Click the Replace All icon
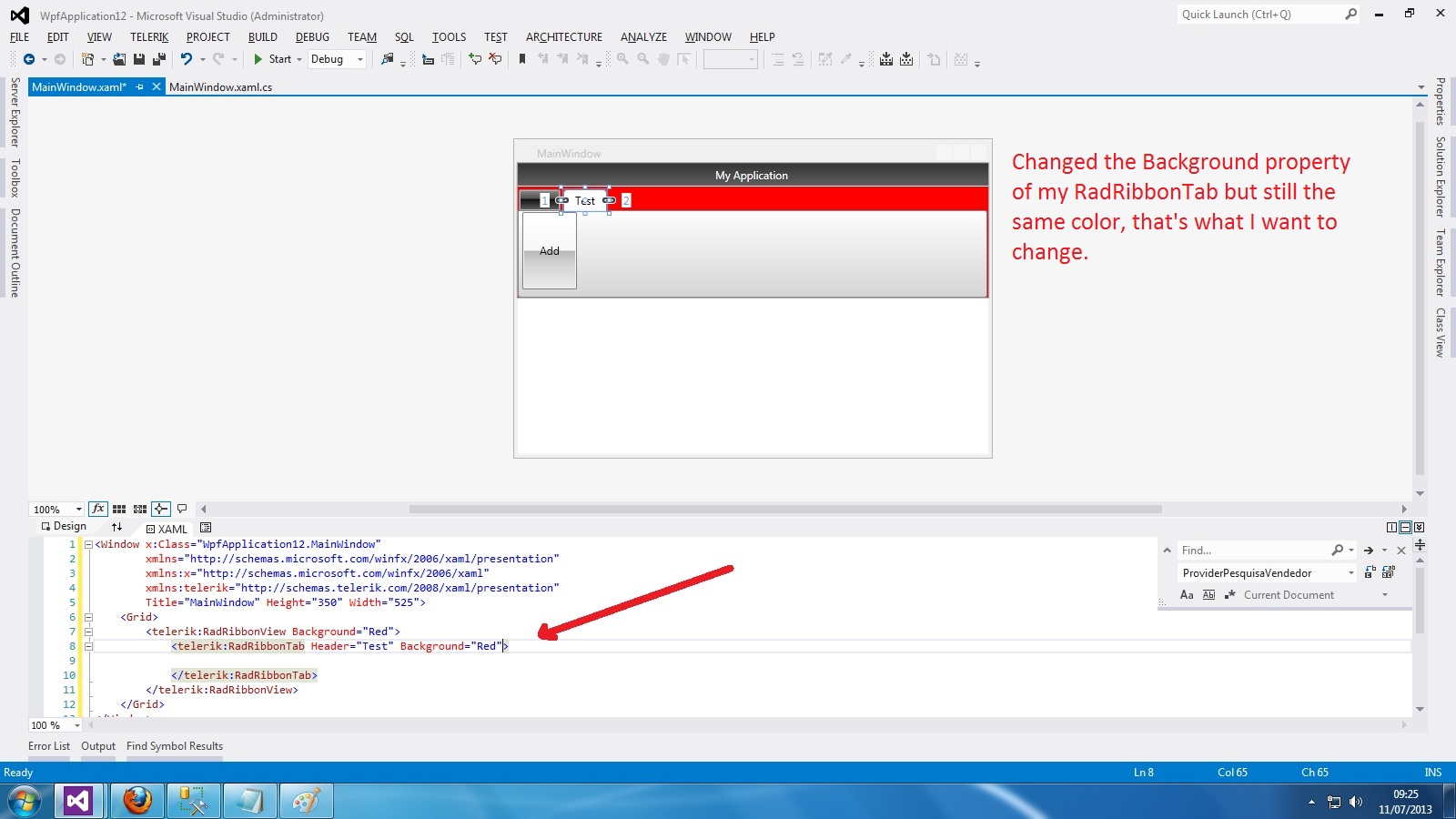The height and width of the screenshot is (819, 1456). click(x=1388, y=572)
